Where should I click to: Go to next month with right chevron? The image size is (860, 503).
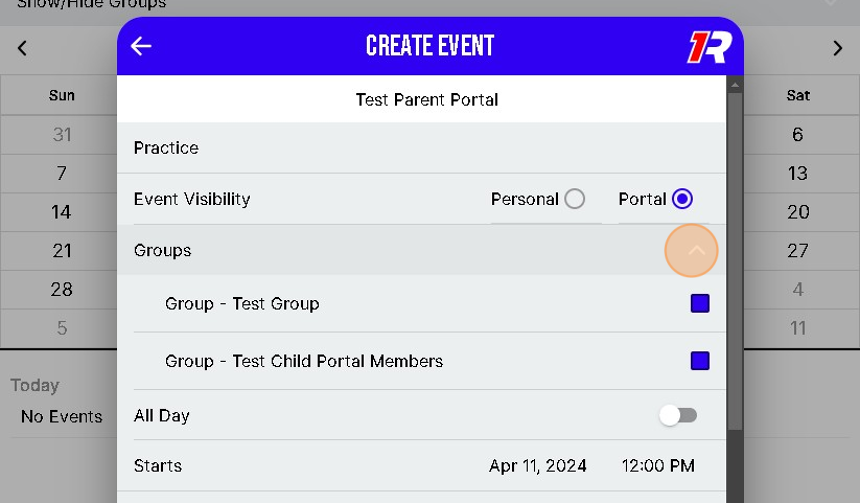(838, 48)
